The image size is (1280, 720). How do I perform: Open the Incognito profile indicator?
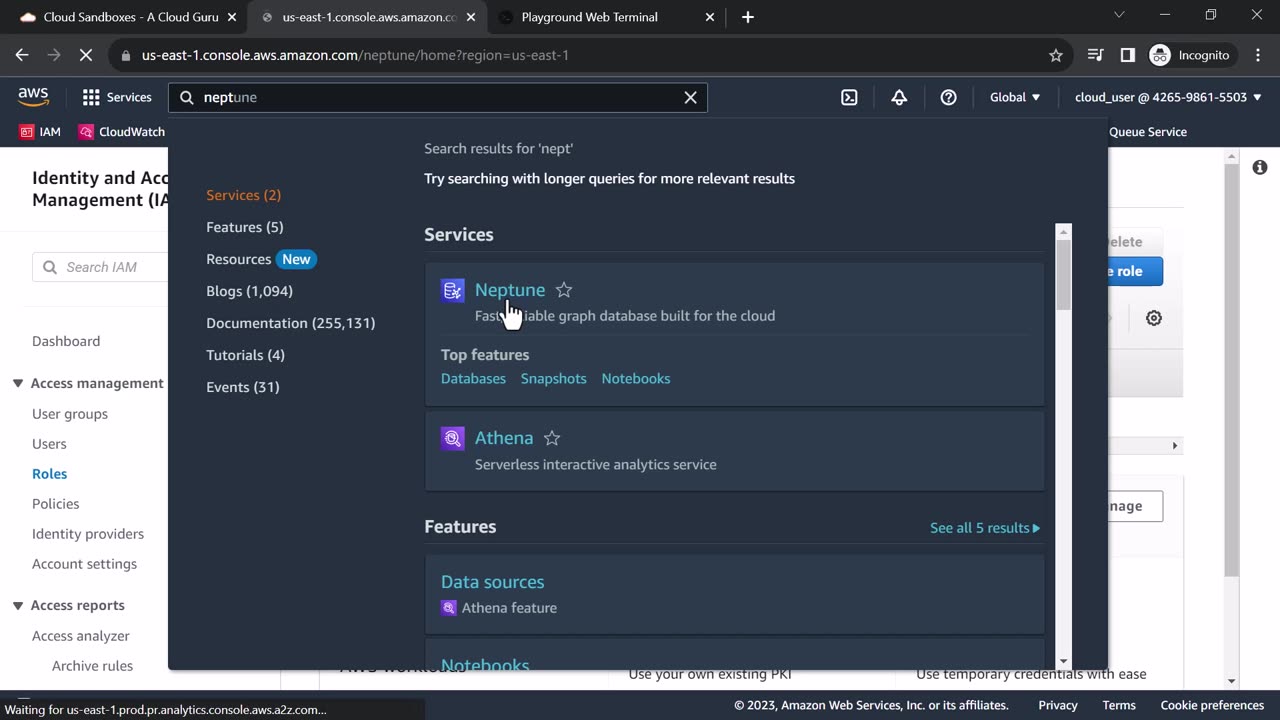click(1190, 55)
